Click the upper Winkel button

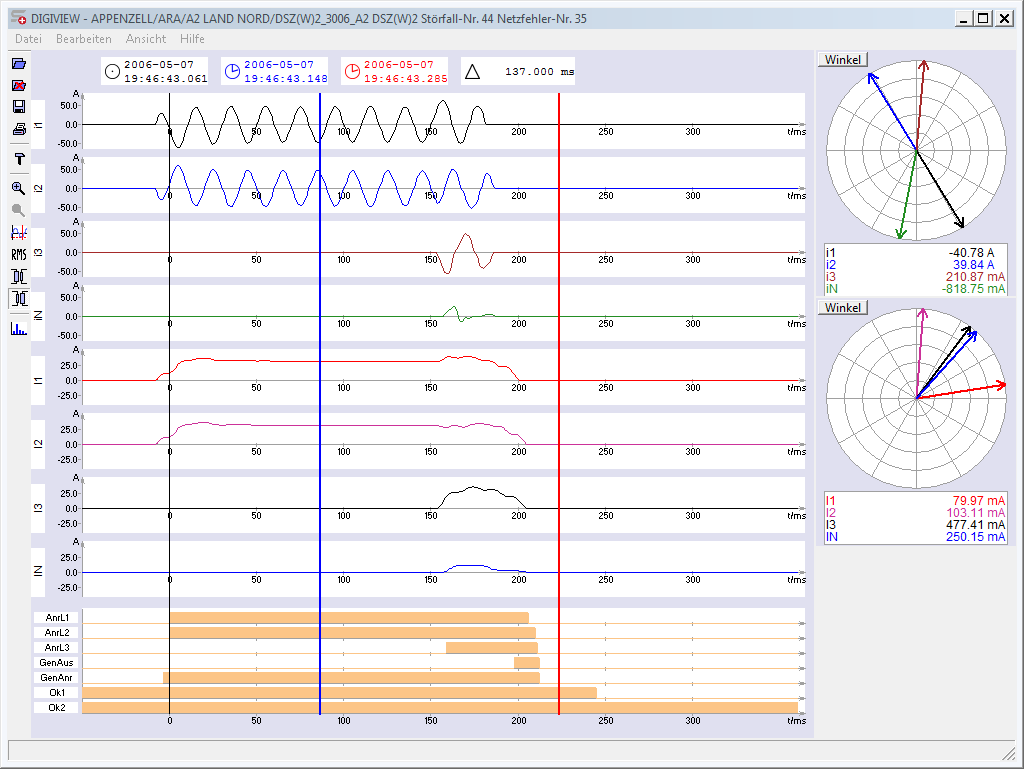coord(843,59)
